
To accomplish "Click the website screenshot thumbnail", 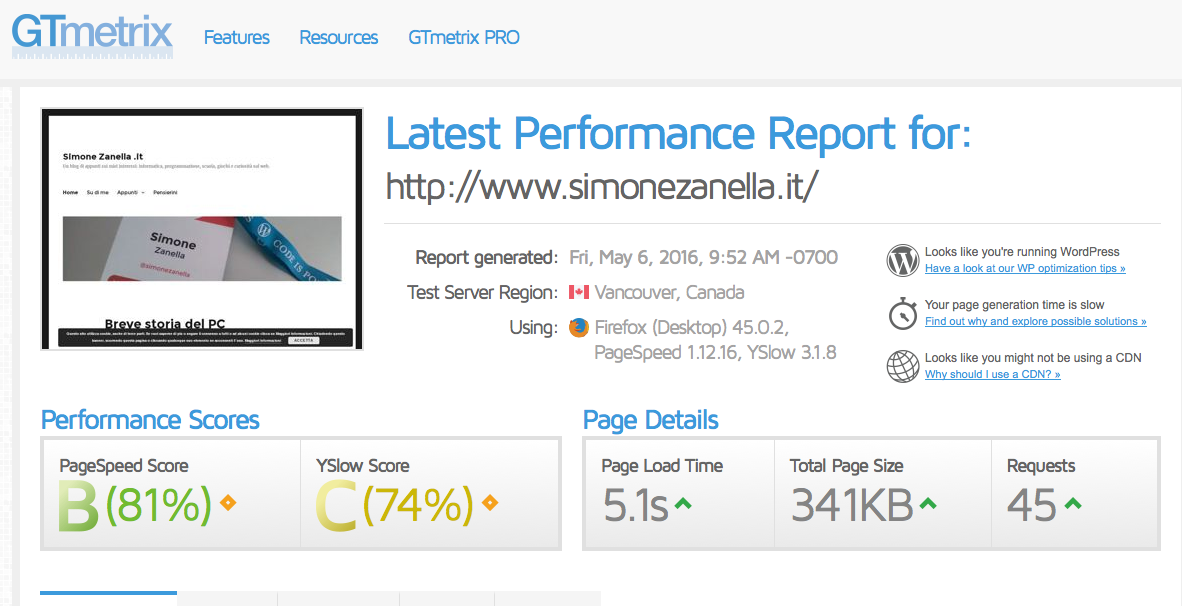I will [x=202, y=229].
